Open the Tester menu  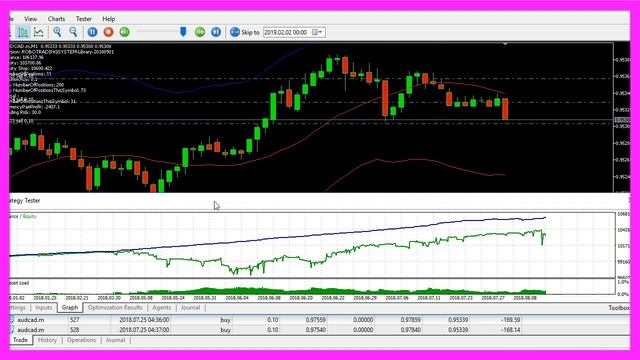[x=84, y=19]
